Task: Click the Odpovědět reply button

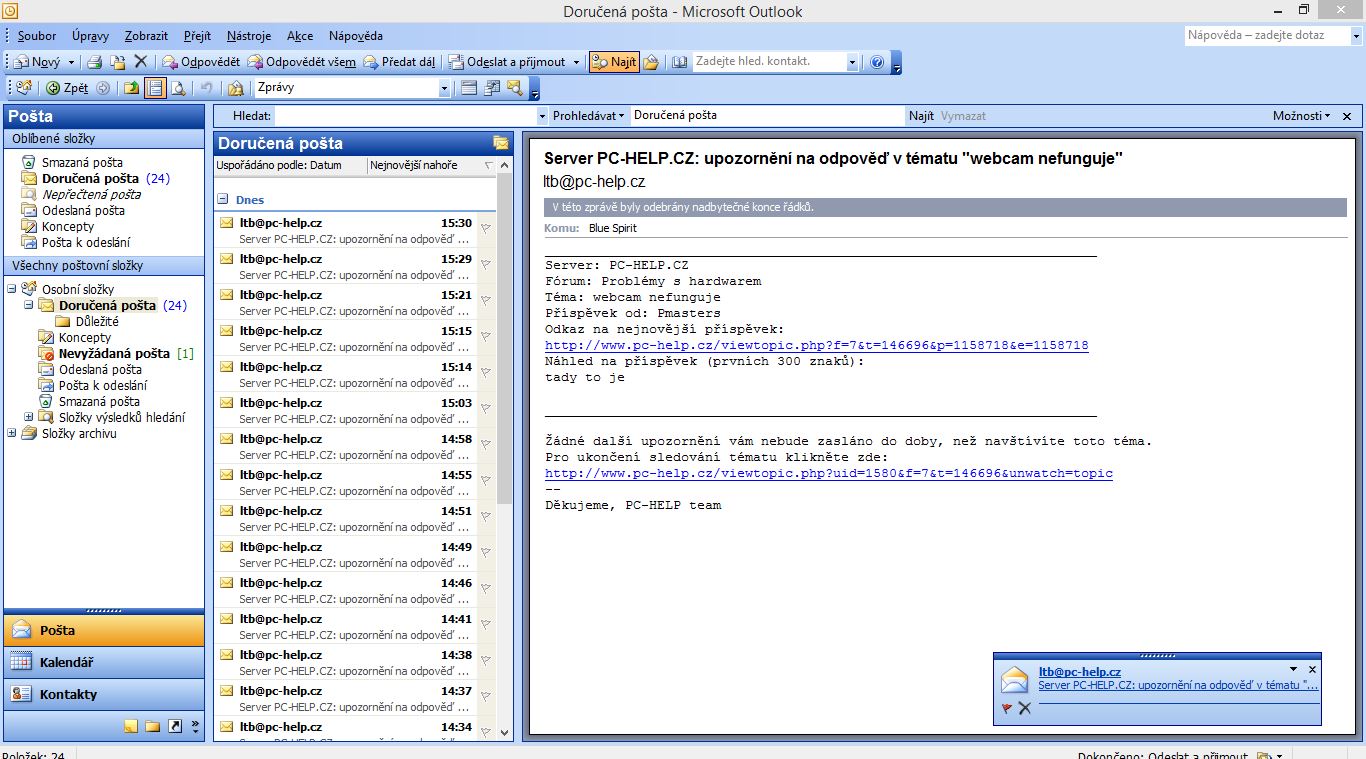Action: click(201, 62)
